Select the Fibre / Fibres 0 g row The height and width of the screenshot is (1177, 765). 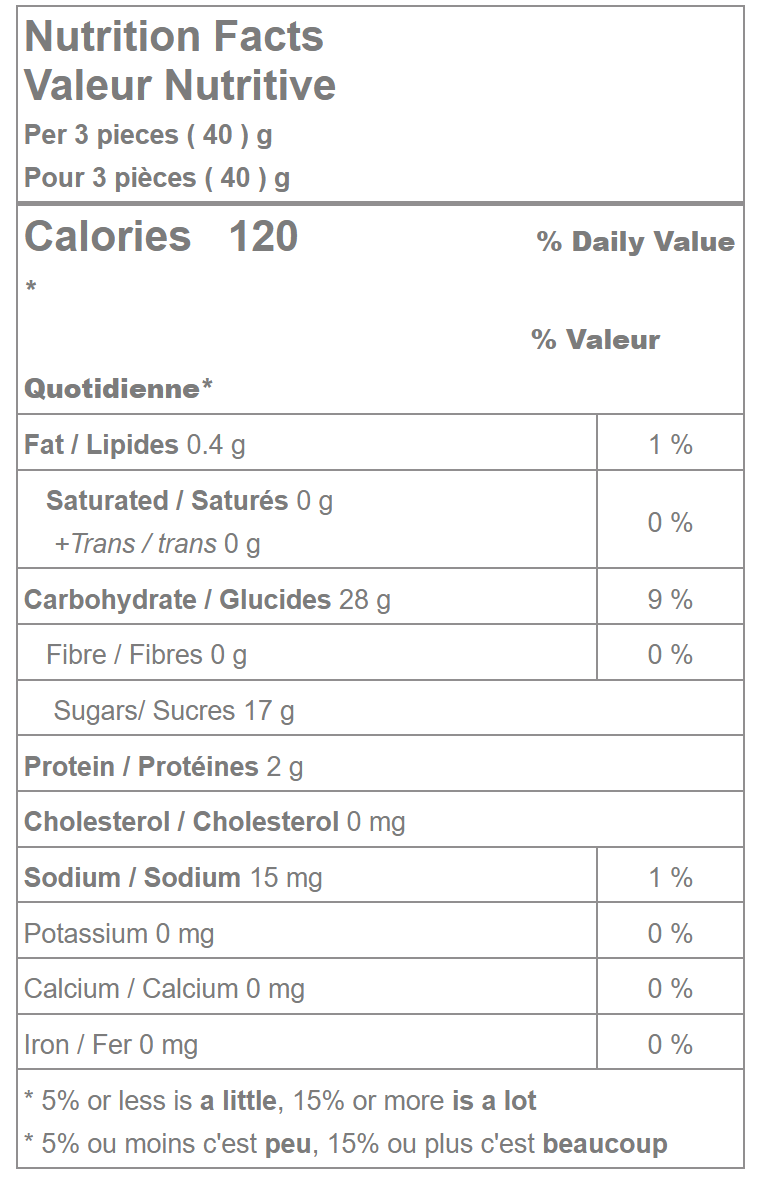(x=146, y=655)
